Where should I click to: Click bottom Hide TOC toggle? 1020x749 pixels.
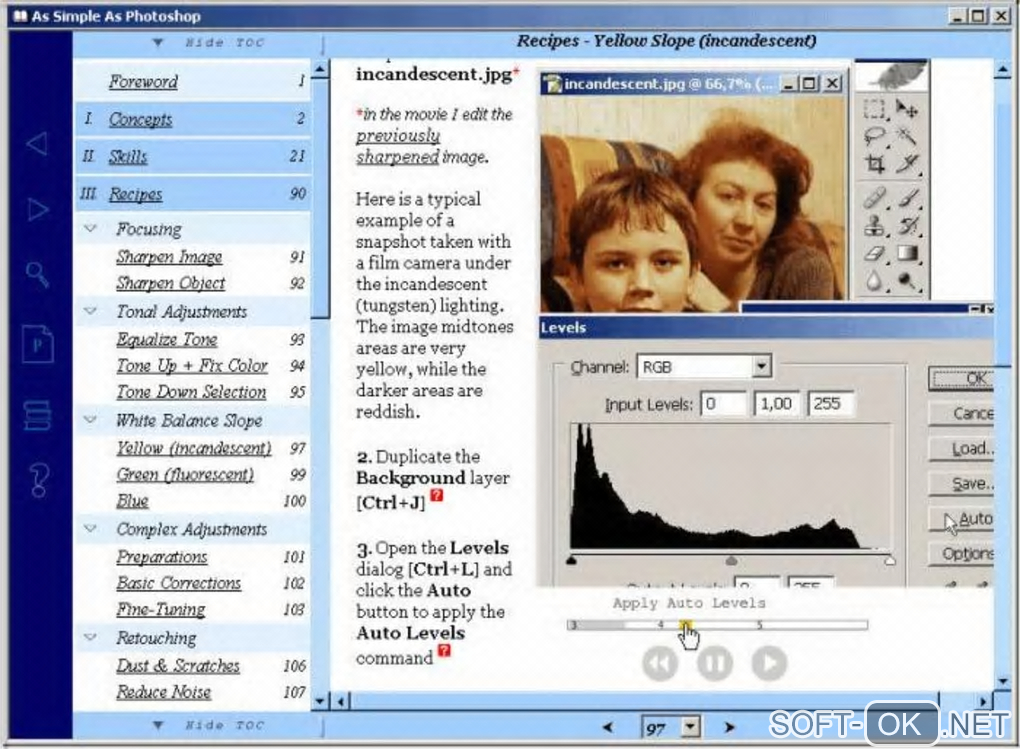click(x=209, y=725)
